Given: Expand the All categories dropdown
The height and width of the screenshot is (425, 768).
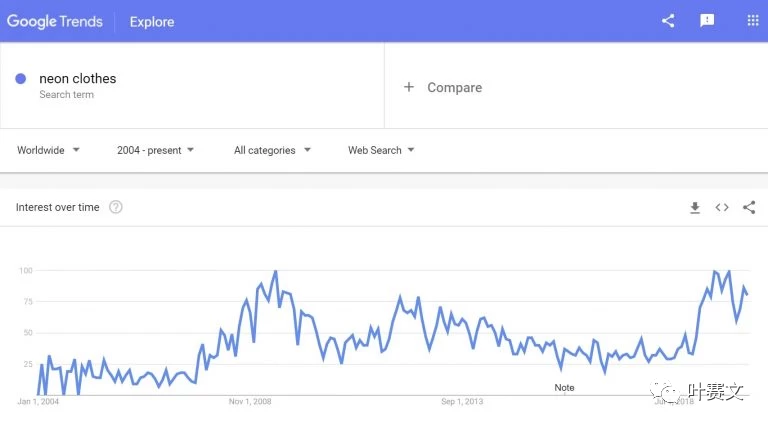Looking at the screenshot, I should 272,150.
